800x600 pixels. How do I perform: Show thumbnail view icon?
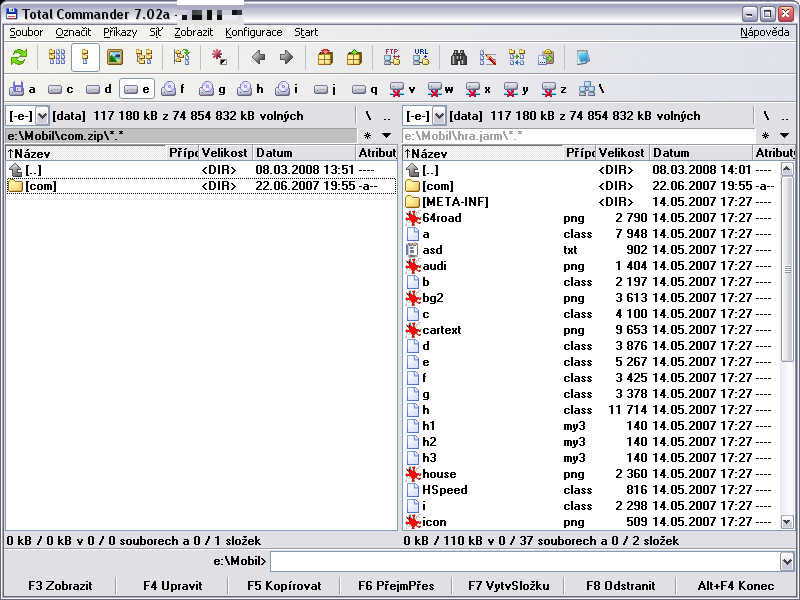[x=115, y=57]
